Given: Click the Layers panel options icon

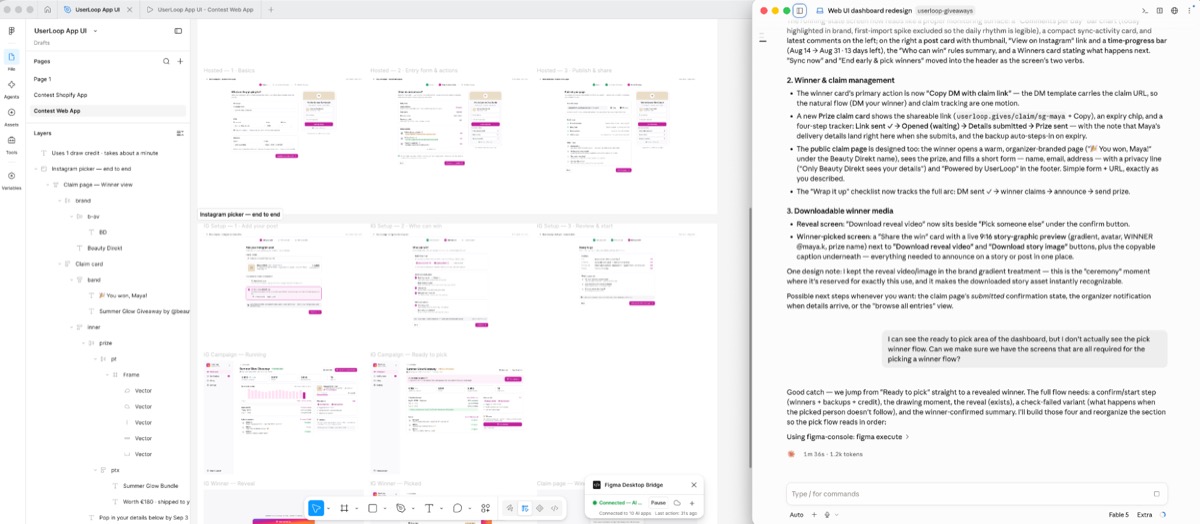Looking at the screenshot, I should 180,133.
